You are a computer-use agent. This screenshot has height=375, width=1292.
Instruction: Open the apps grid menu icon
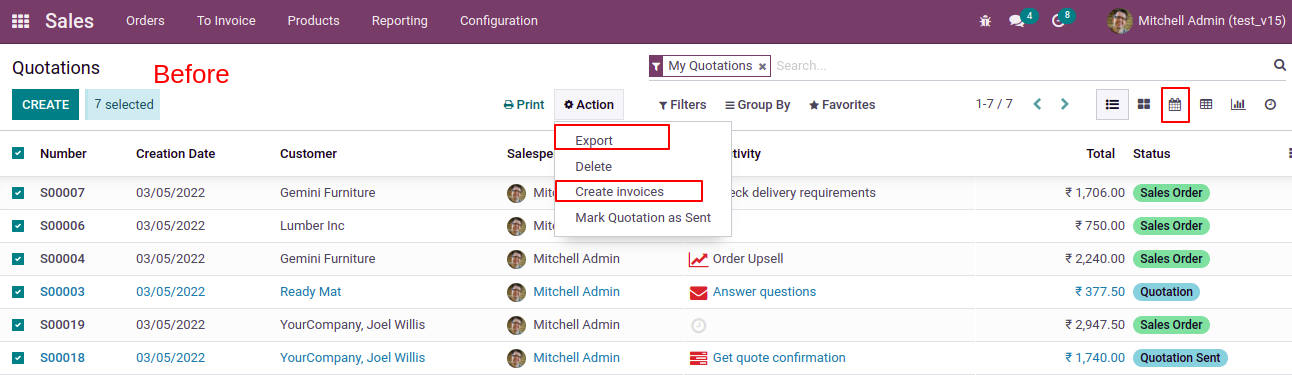pyautogui.click(x=20, y=21)
